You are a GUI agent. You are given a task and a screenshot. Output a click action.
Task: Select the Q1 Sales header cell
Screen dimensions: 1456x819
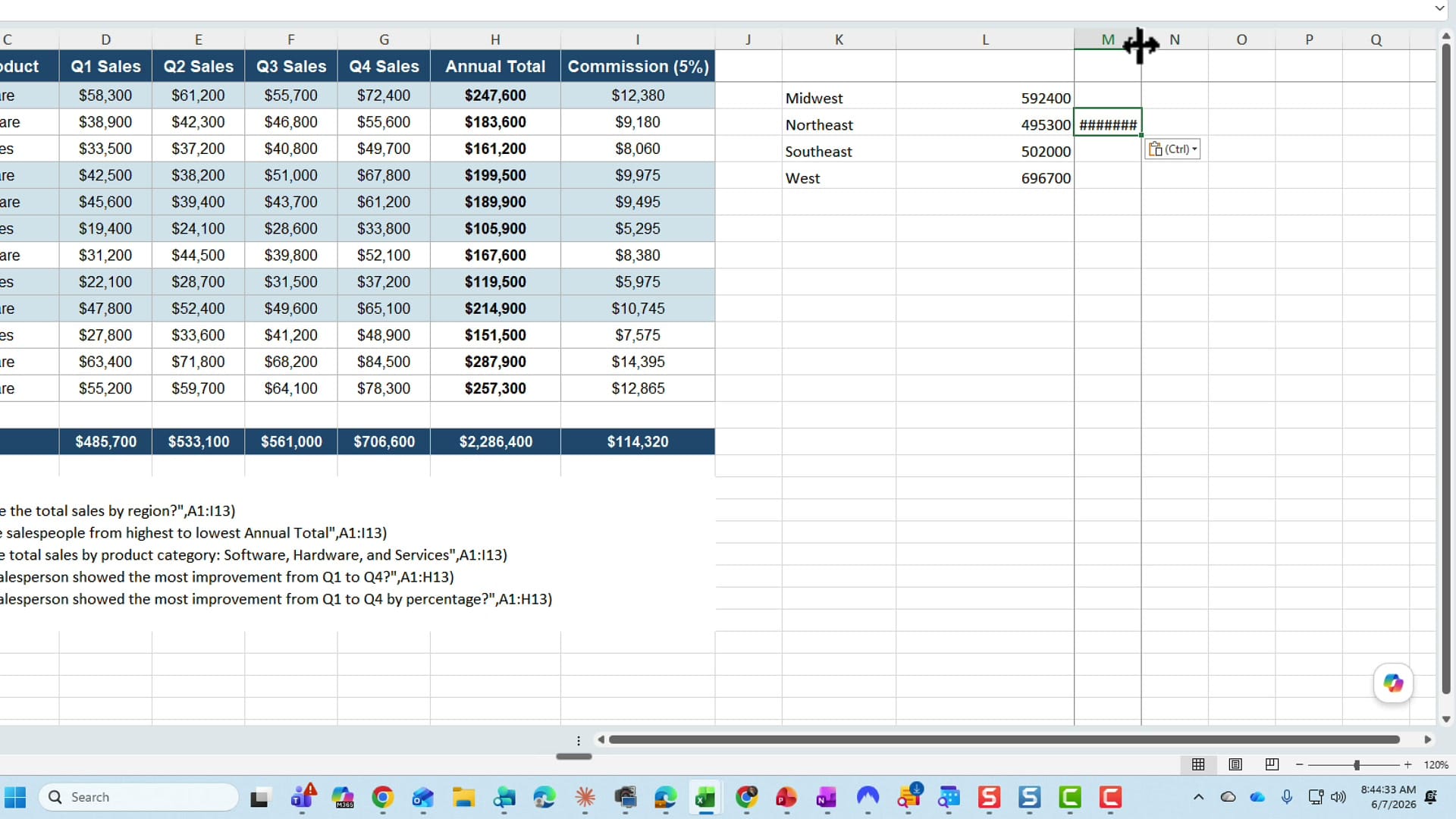tap(105, 66)
